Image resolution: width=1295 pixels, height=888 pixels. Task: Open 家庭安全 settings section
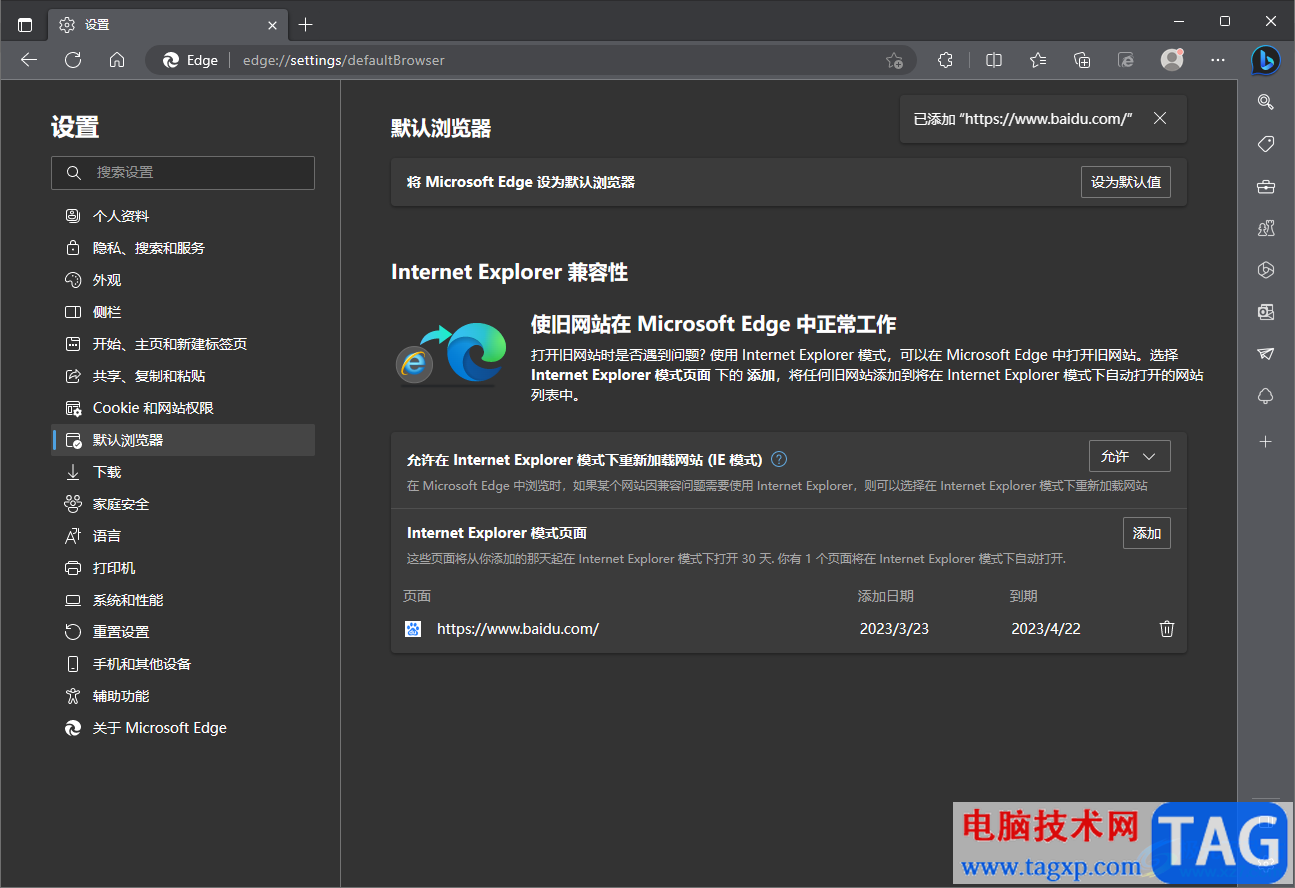(183, 504)
